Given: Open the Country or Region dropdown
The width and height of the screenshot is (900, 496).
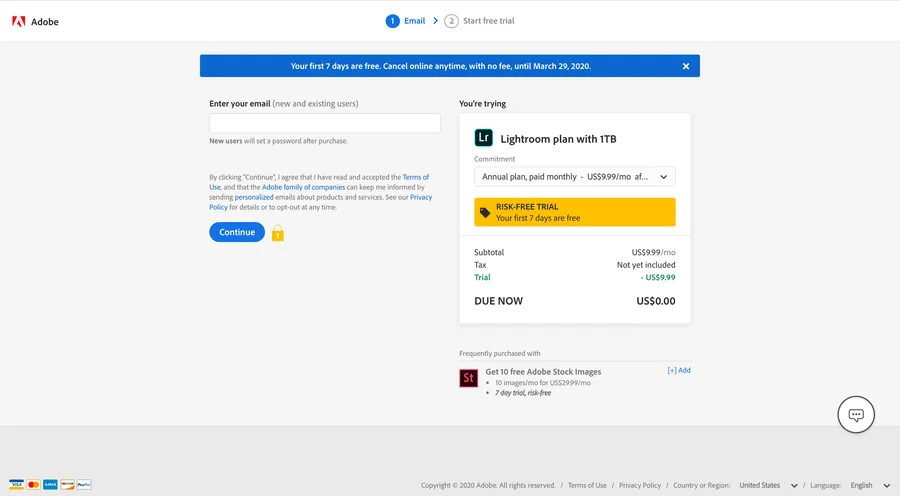Looking at the screenshot, I should coord(768,485).
